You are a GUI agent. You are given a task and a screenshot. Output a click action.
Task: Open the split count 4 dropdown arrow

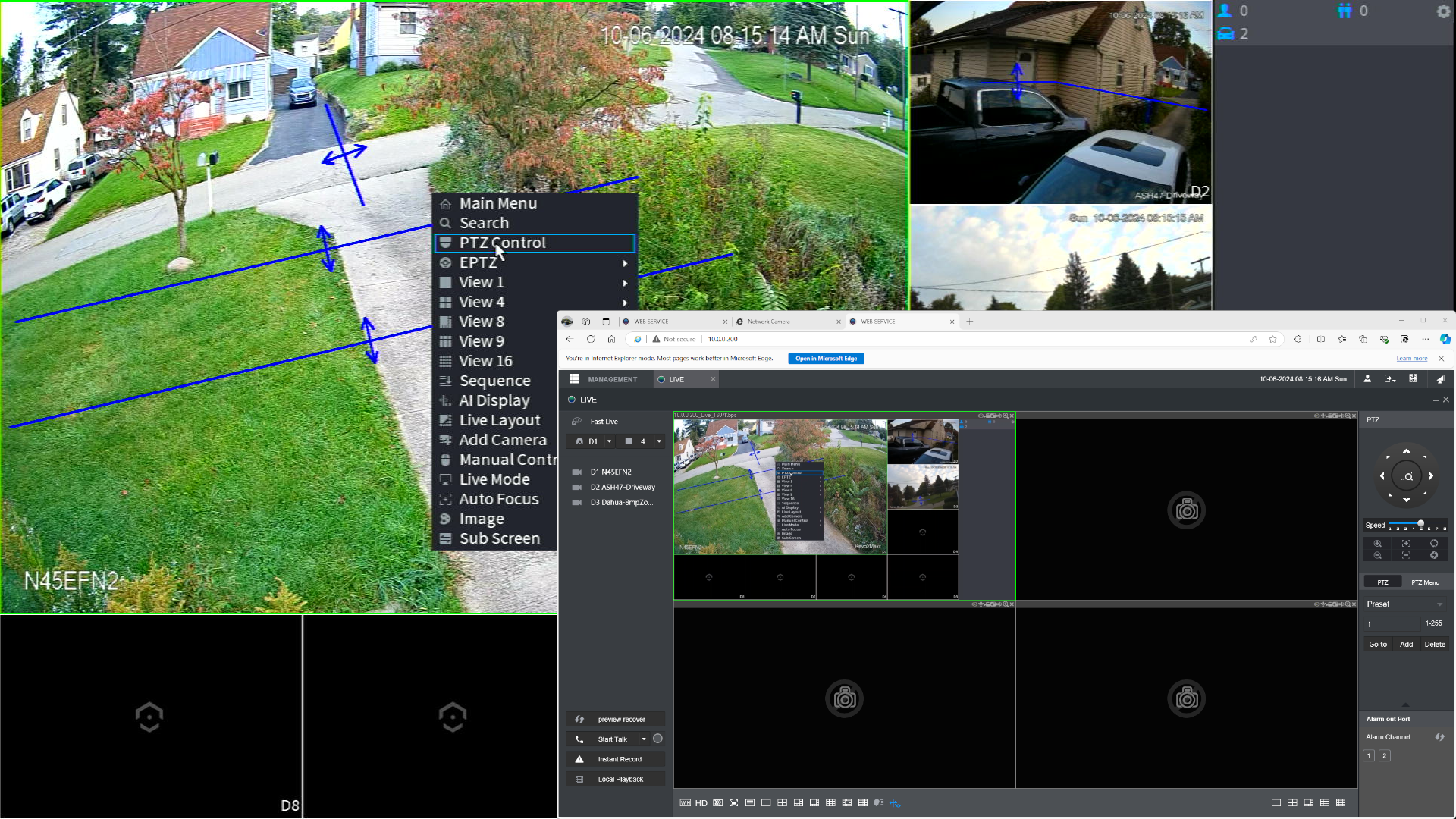click(659, 441)
